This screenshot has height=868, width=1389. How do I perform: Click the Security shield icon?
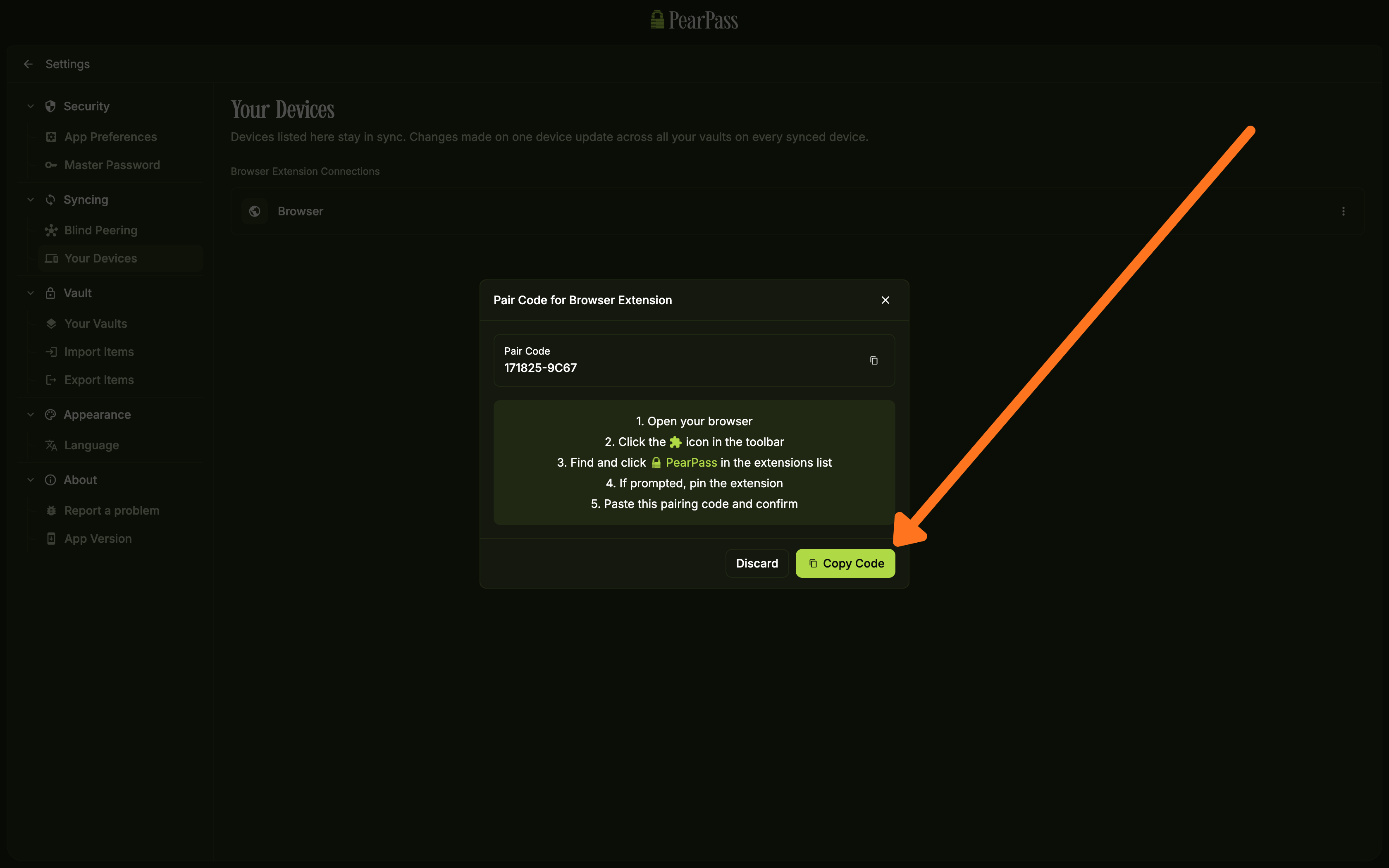pyautogui.click(x=50, y=106)
